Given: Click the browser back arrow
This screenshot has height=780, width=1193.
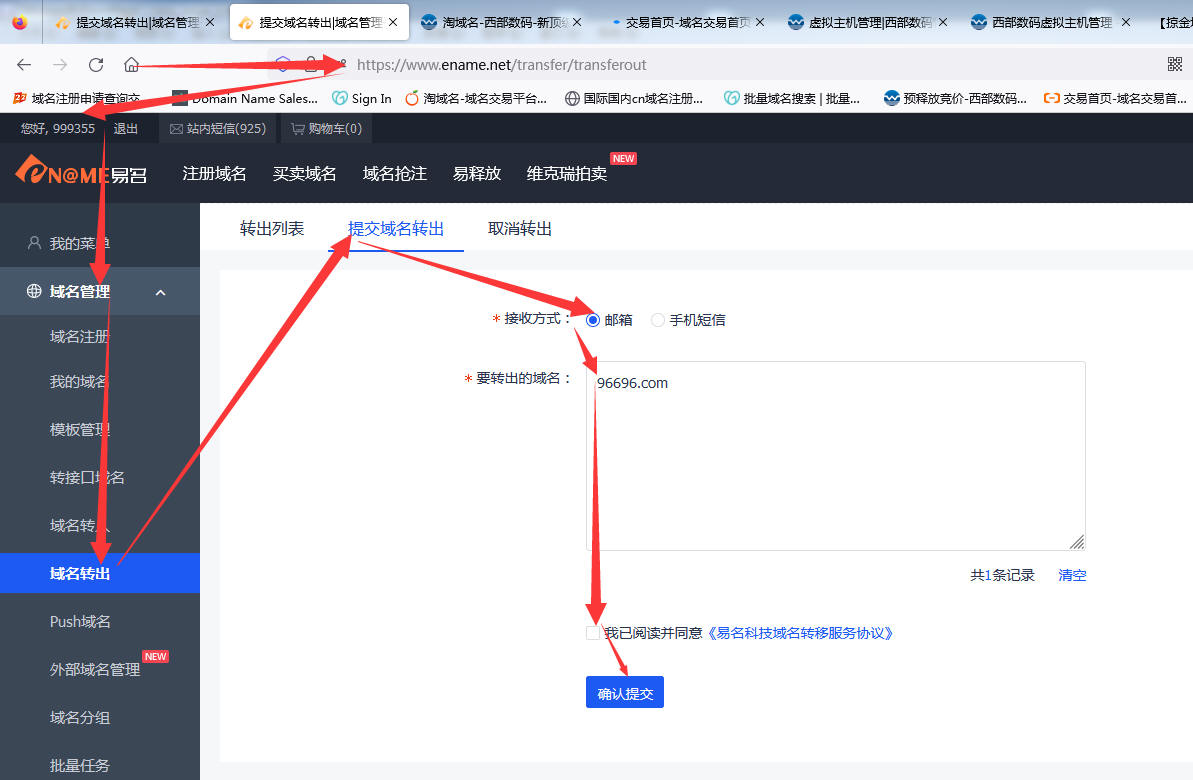Looking at the screenshot, I should point(24,65).
